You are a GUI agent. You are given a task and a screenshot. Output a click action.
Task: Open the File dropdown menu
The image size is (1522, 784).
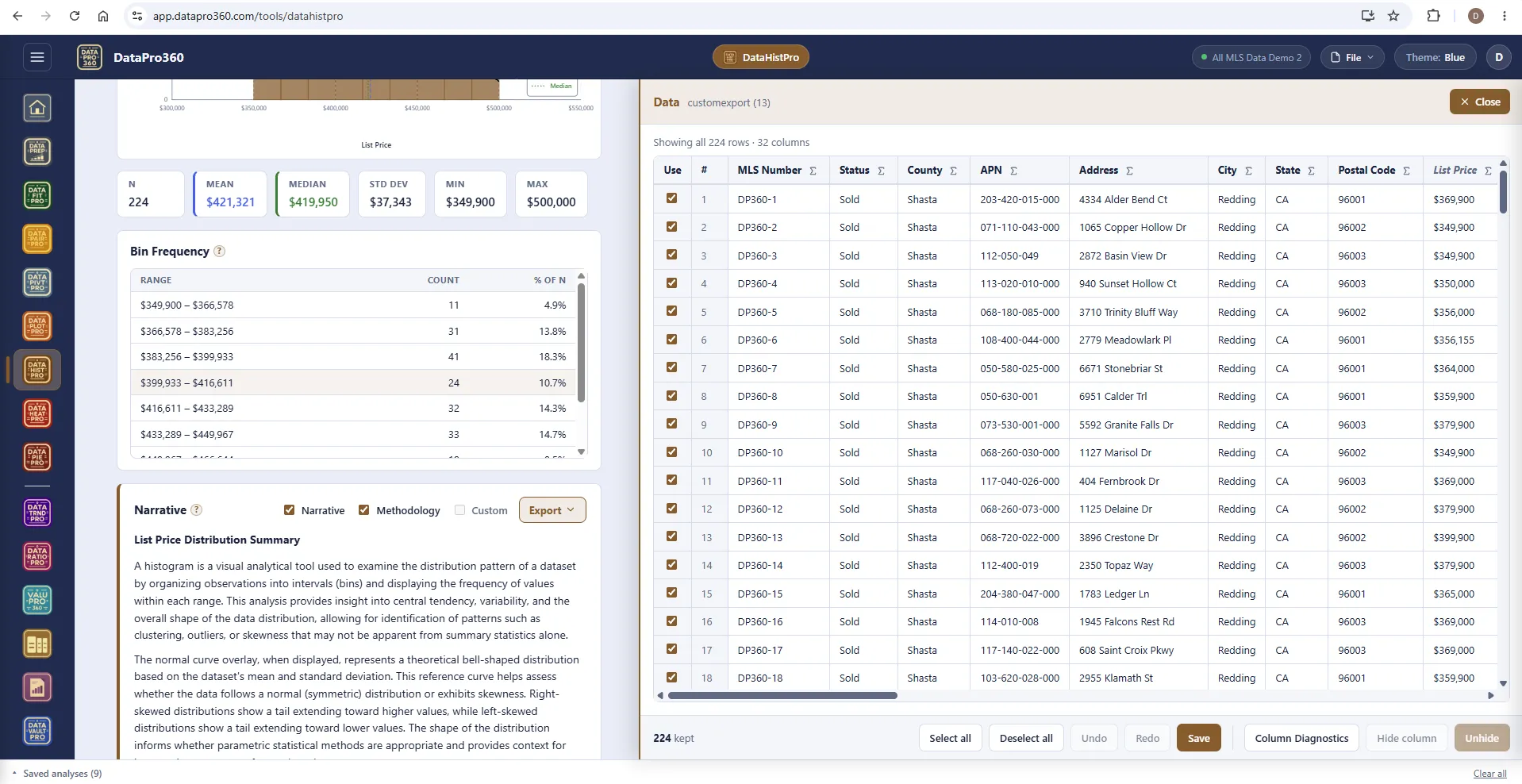click(1352, 57)
